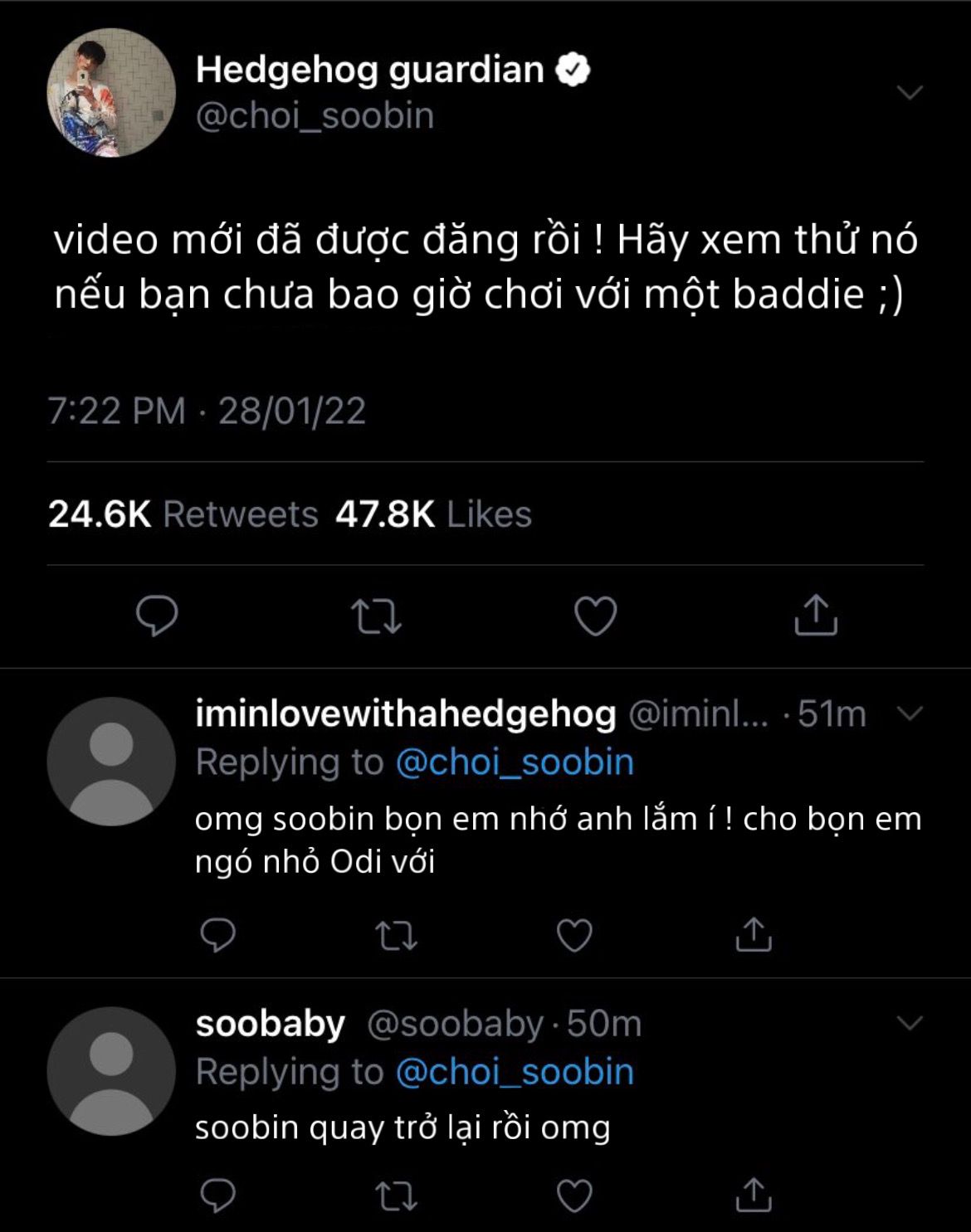Open Hedgehog guardian's profile picture
Viewport: 971px width, 1232px height.
click(111, 93)
